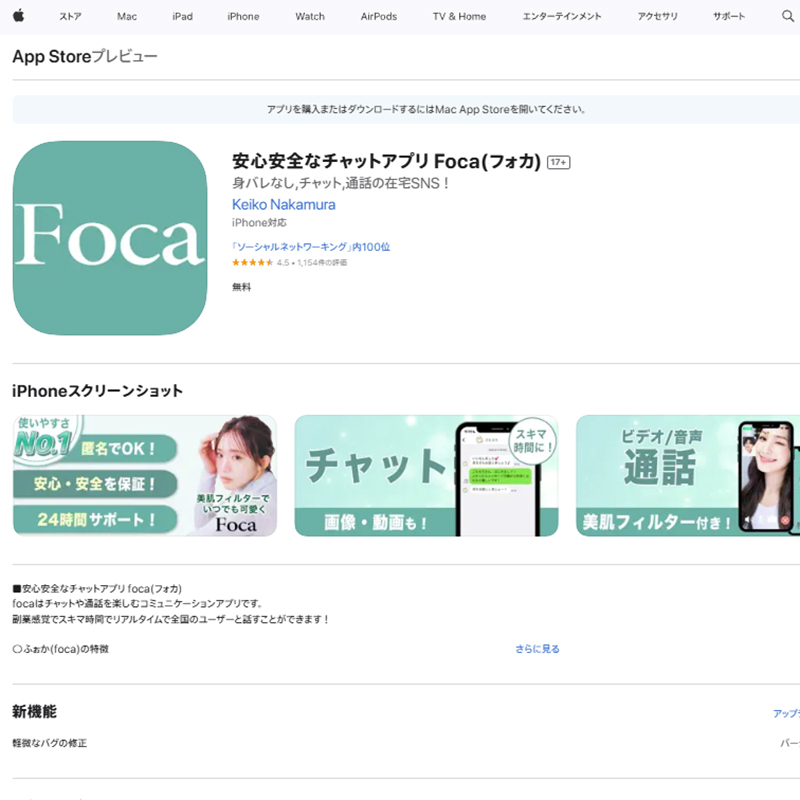The height and width of the screenshot is (800, 800).
Task: Click the ○ふぉか(foca)の特徴 line
Action: pyautogui.click(x=60, y=649)
